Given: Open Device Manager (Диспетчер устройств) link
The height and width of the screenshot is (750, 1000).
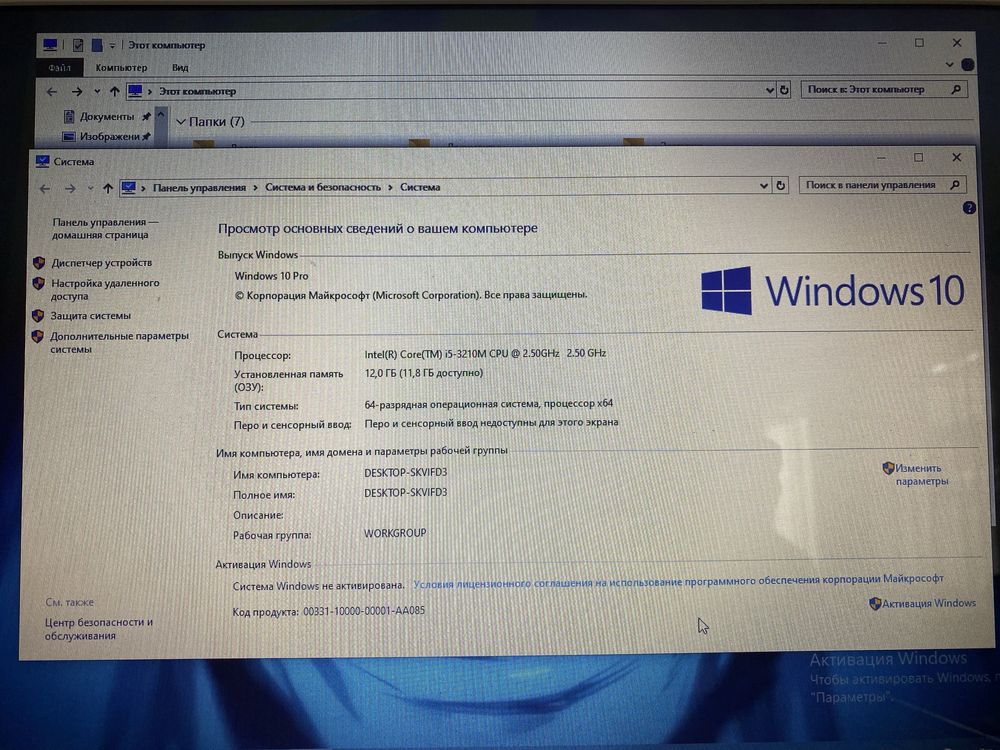Looking at the screenshot, I should click(x=101, y=263).
